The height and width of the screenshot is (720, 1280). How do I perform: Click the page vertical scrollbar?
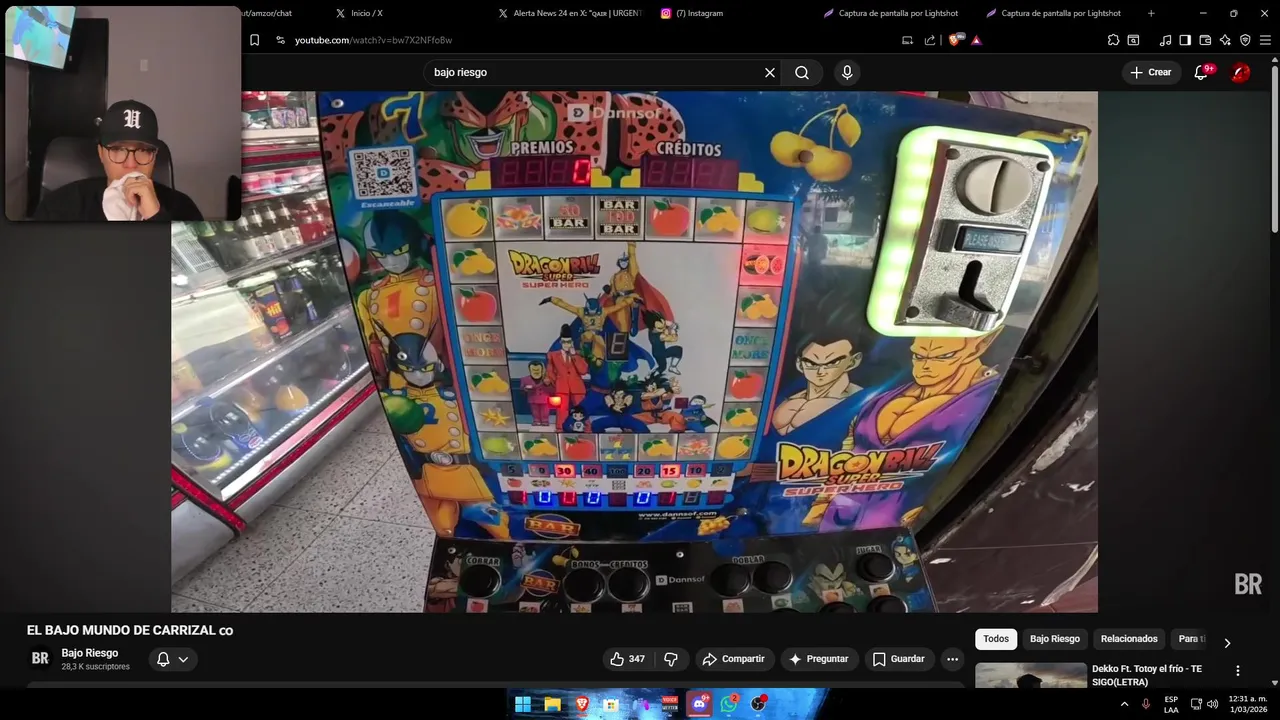(1274, 150)
